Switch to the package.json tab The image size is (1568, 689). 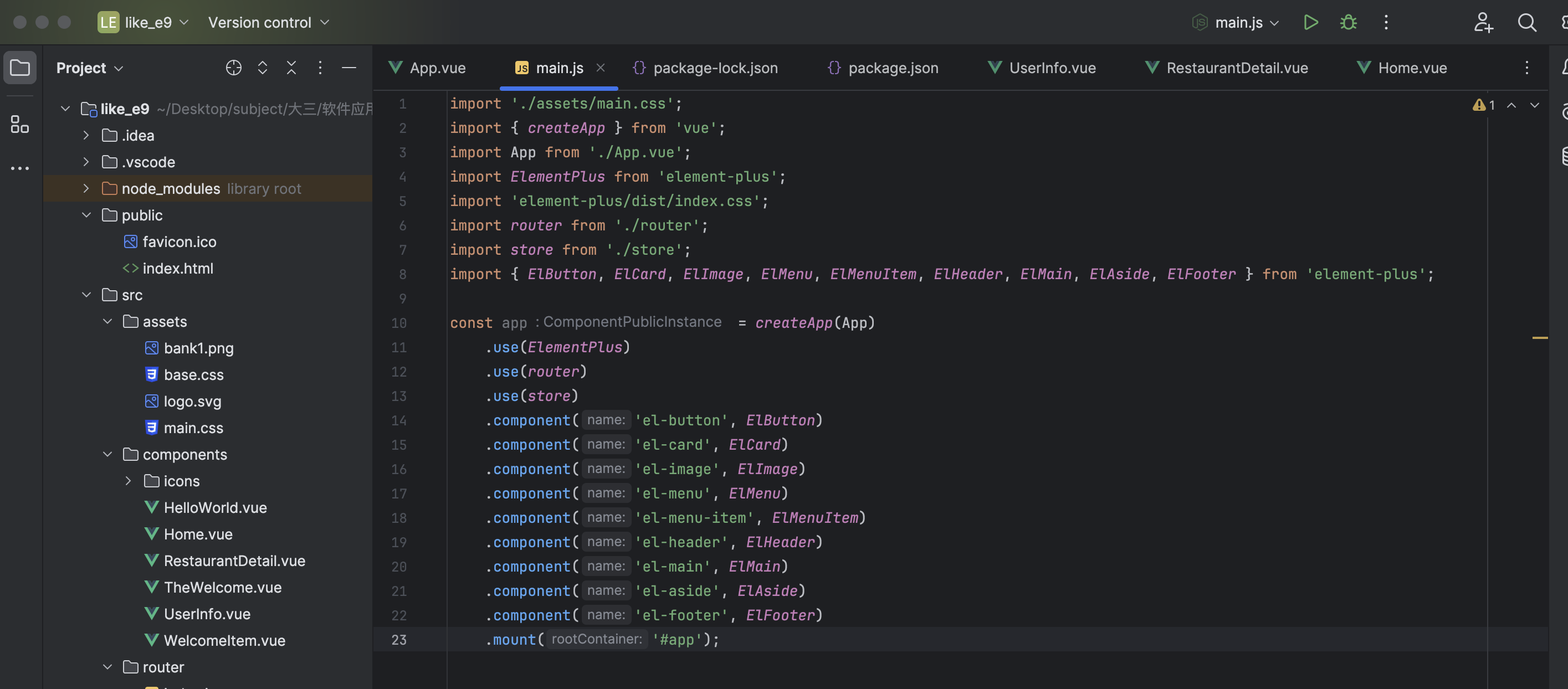coord(883,68)
